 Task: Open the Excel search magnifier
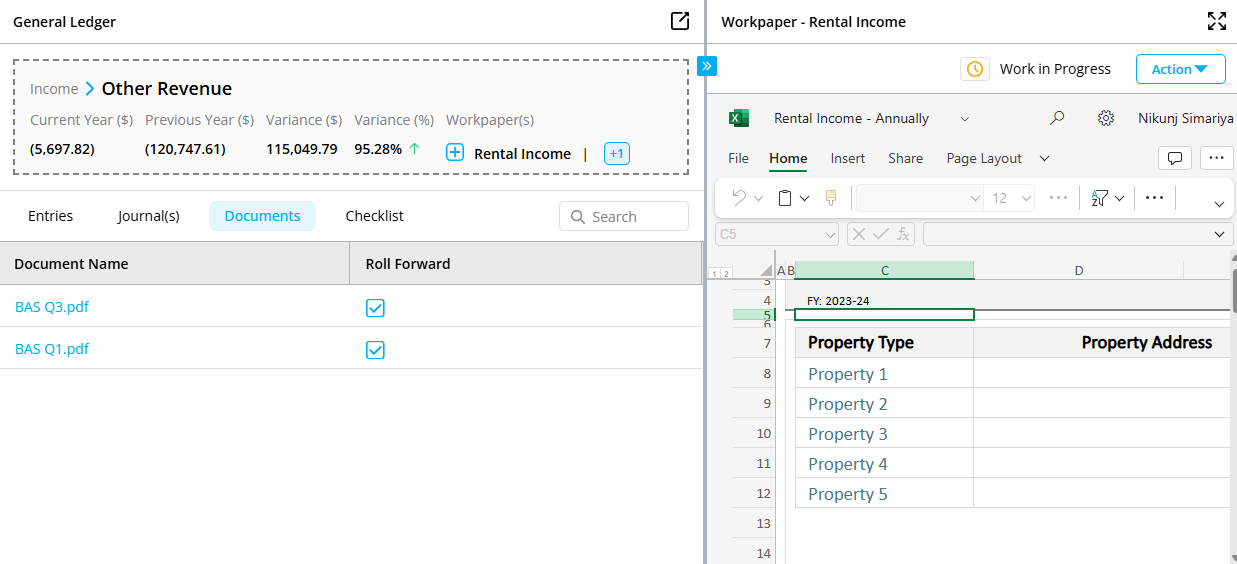1057,118
